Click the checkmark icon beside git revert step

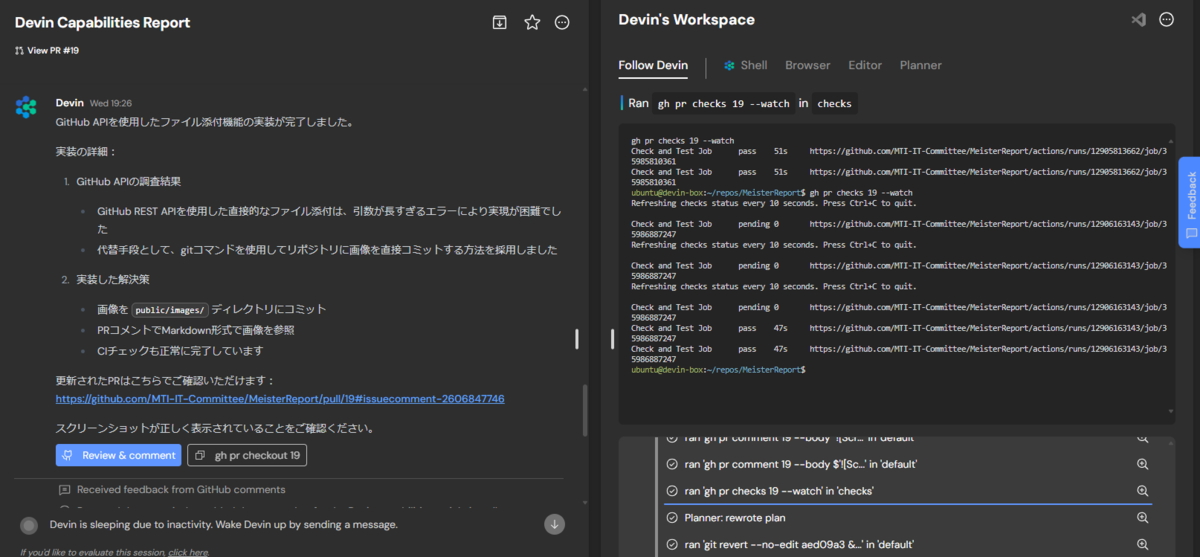pyautogui.click(x=672, y=545)
